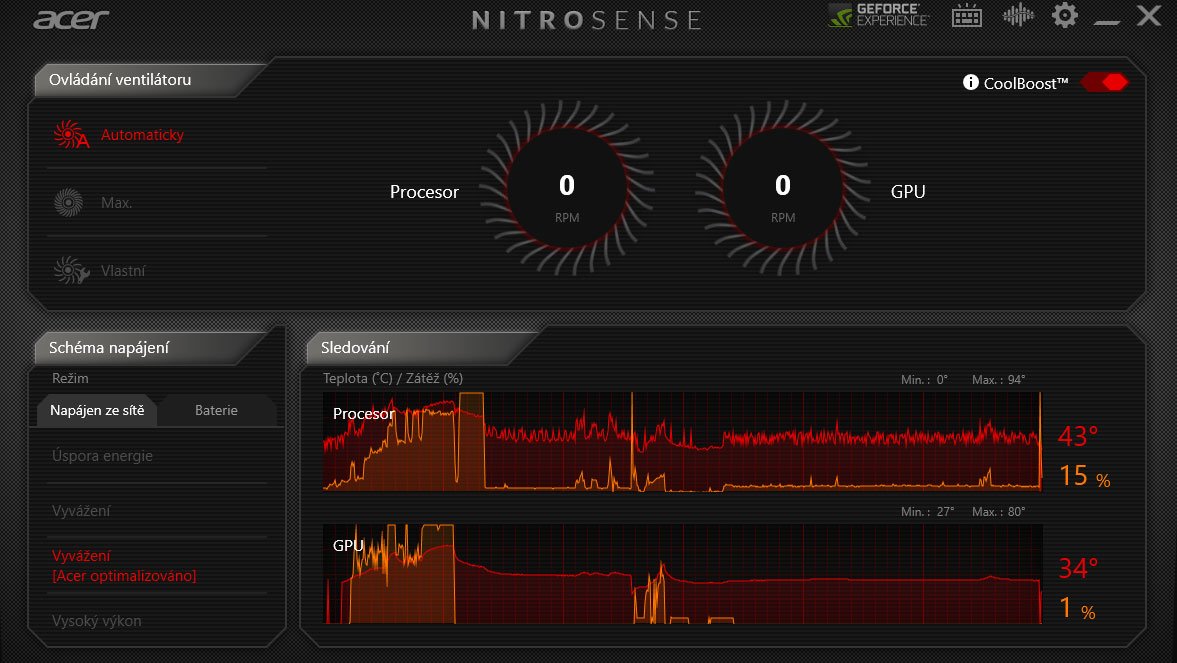The width and height of the screenshot is (1177, 663).
Task: Click the Ovládání ventilátoru panel header
Action: tap(120, 80)
